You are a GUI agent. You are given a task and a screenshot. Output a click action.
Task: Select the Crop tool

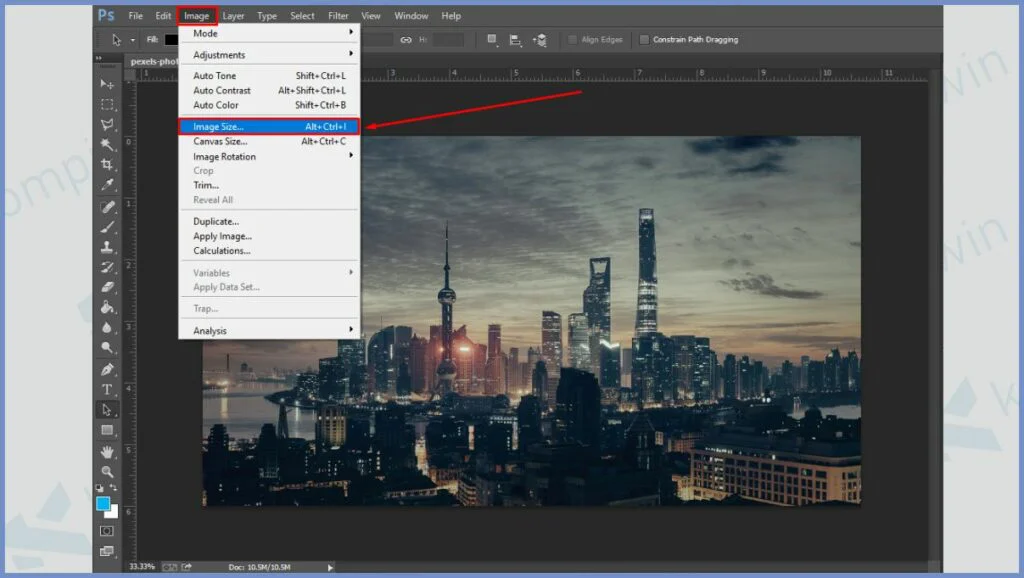click(x=107, y=165)
